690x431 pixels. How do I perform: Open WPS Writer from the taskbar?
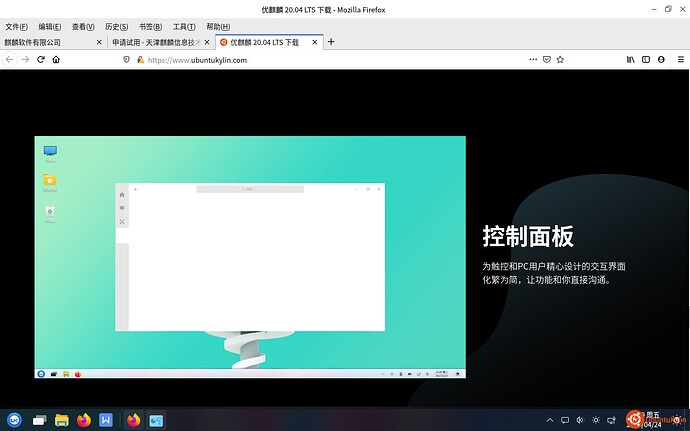click(106, 420)
